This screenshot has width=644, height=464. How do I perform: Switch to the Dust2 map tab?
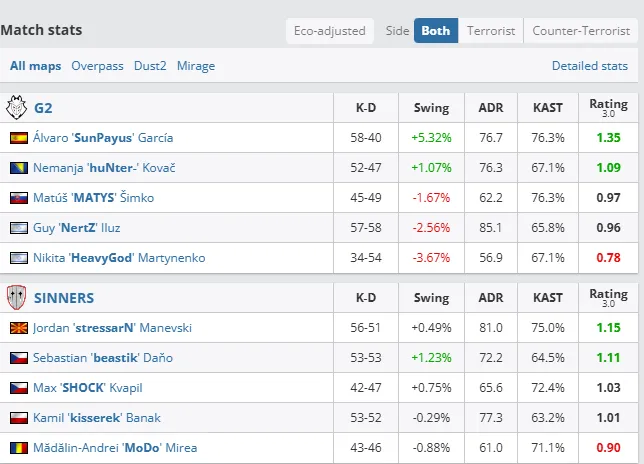pyautogui.click(x=150, y=66)
